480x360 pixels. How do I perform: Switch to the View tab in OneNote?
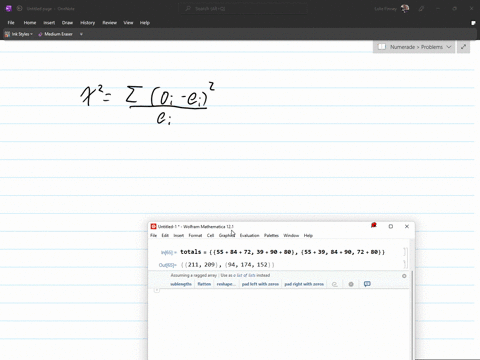(x=128, y=23)
